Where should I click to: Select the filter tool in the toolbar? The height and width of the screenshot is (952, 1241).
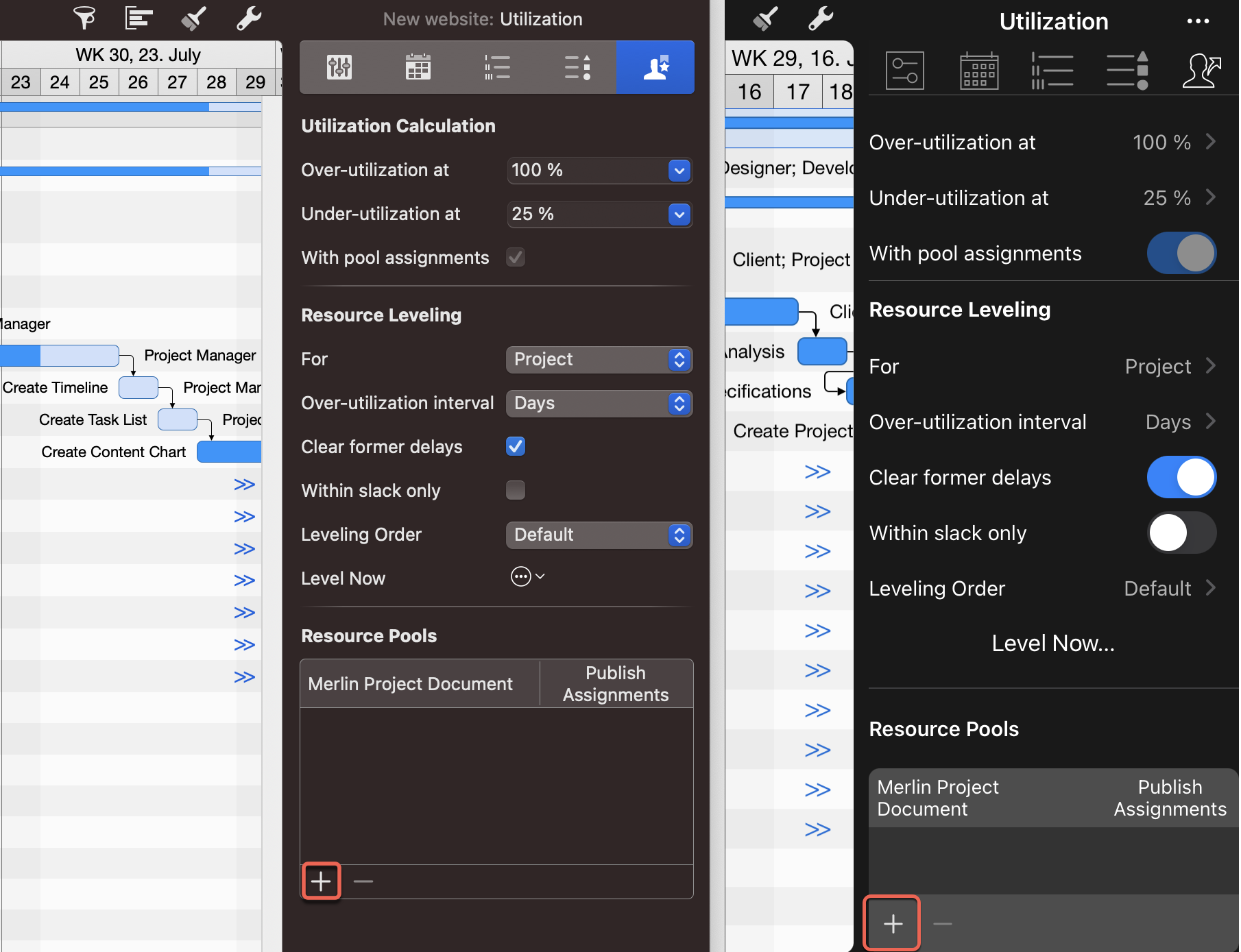84,19
